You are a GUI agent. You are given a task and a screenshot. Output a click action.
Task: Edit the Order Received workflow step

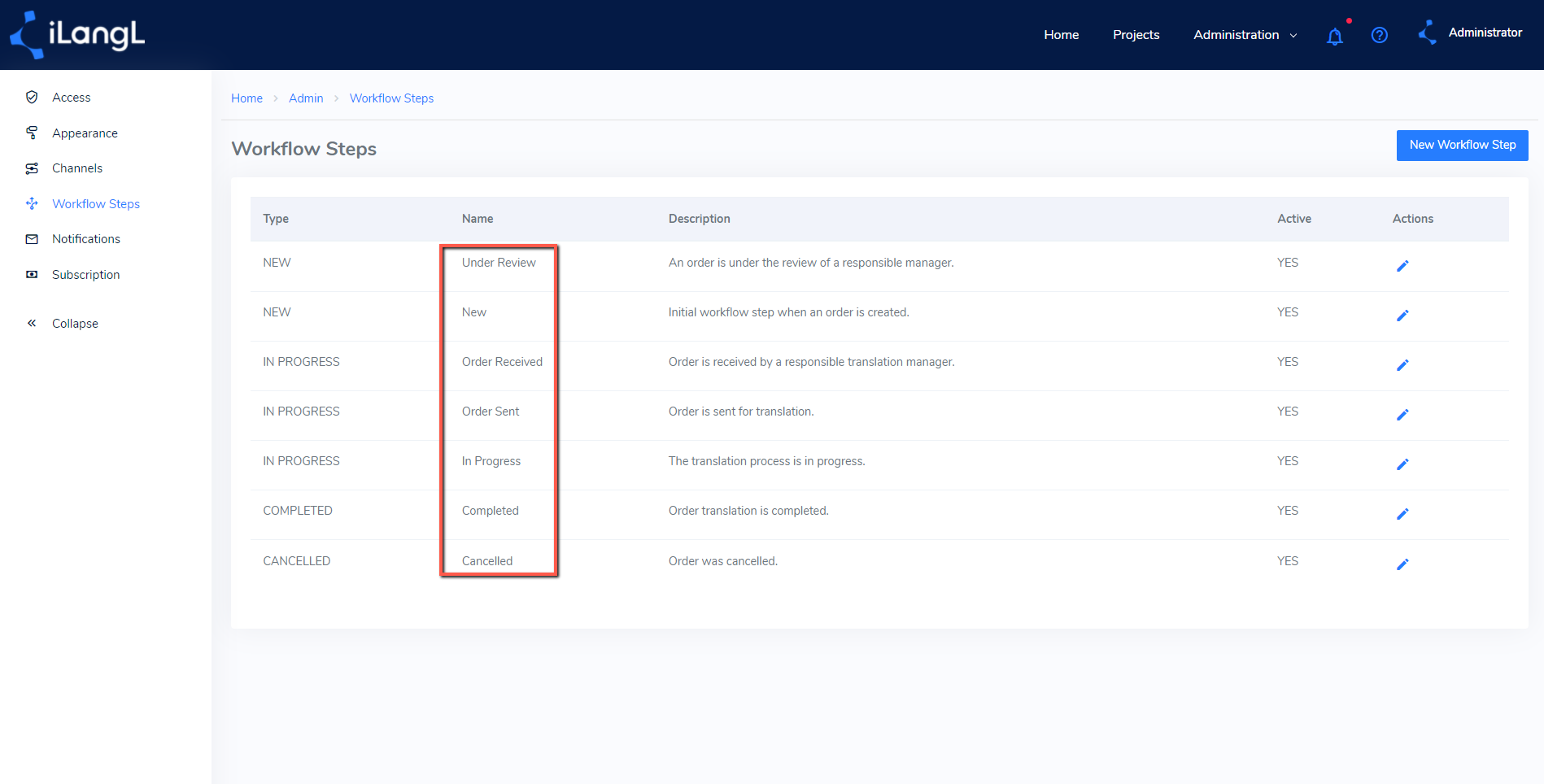point(1402,365)
